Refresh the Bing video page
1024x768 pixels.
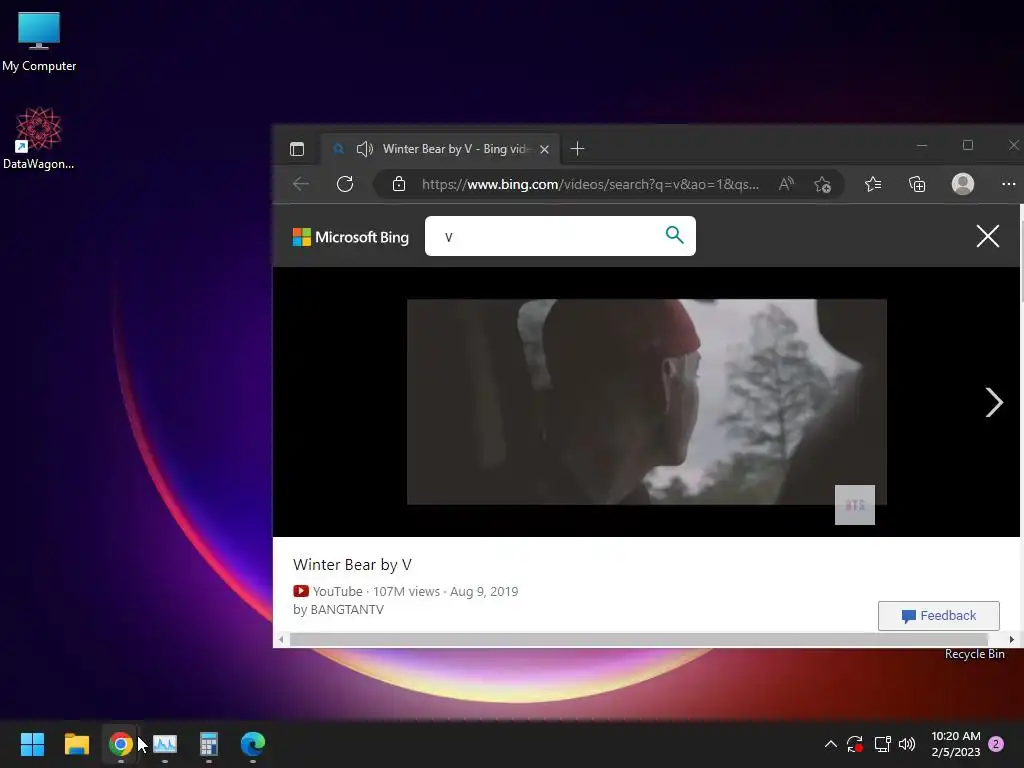(x=345, y=184)
